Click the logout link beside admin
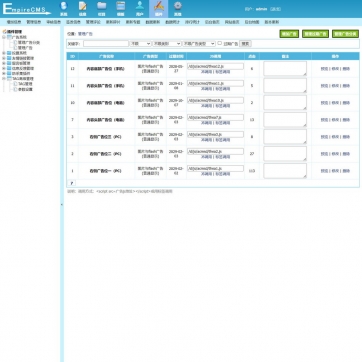 point(275,9)
